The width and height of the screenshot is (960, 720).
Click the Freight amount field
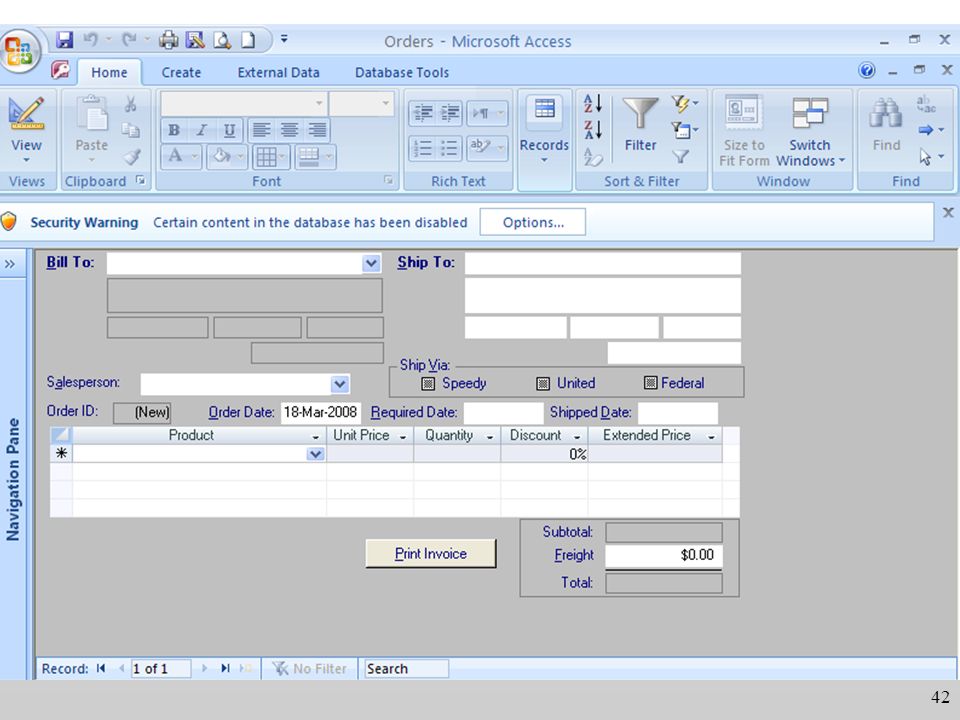click(x=664, y=555)
